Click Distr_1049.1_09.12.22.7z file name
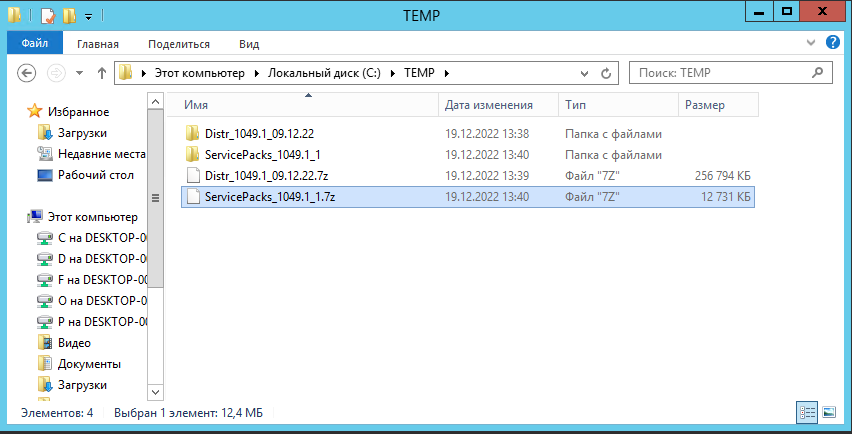The height and width of the screenshot is (434, 852). tap(266, 176)
